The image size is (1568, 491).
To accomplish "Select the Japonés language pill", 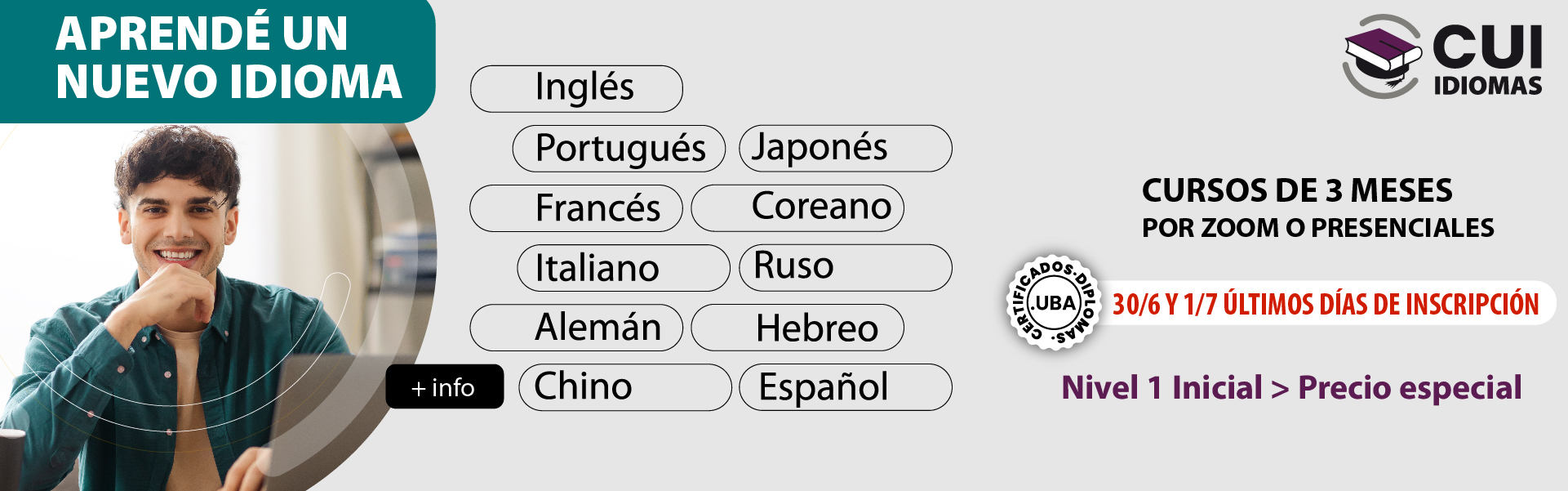I will (x=846, y=149).
